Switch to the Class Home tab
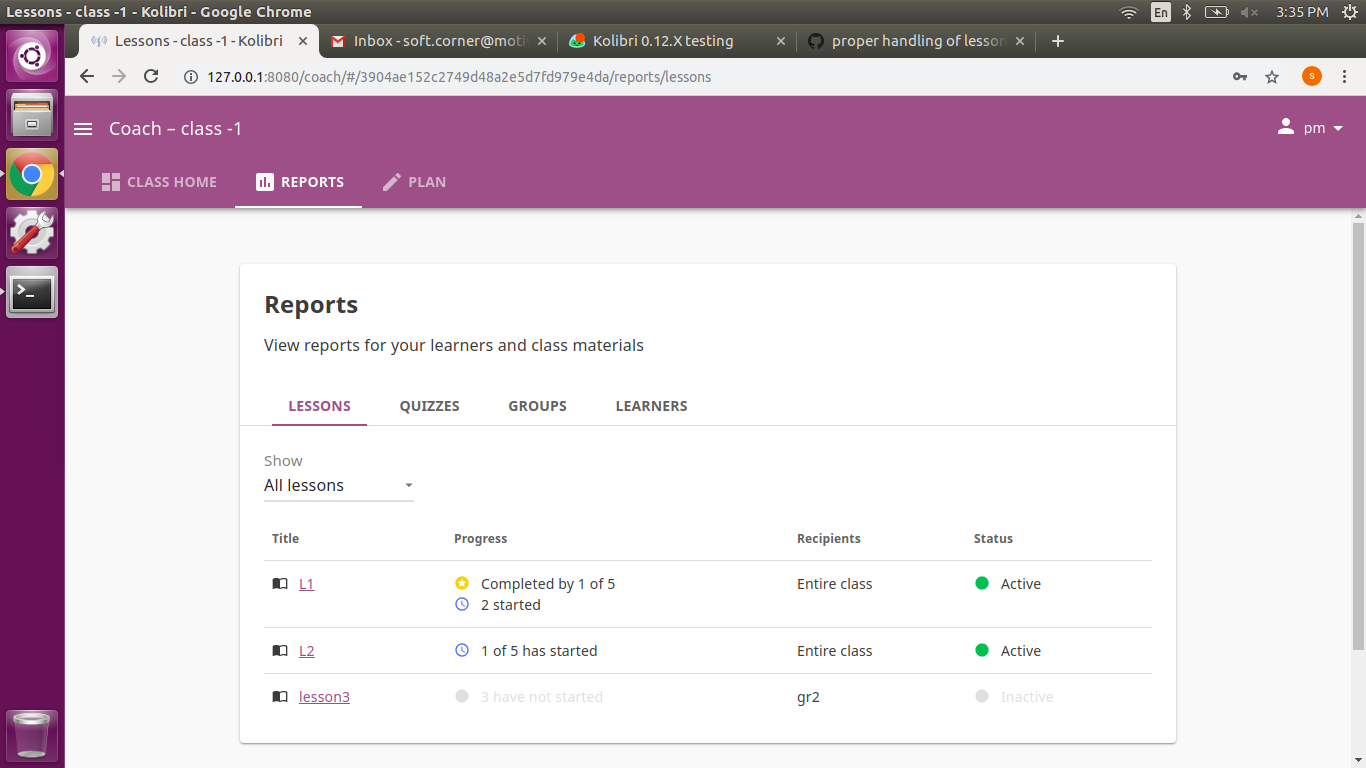Screen dimensions: 1366x768 click(159, 182)
